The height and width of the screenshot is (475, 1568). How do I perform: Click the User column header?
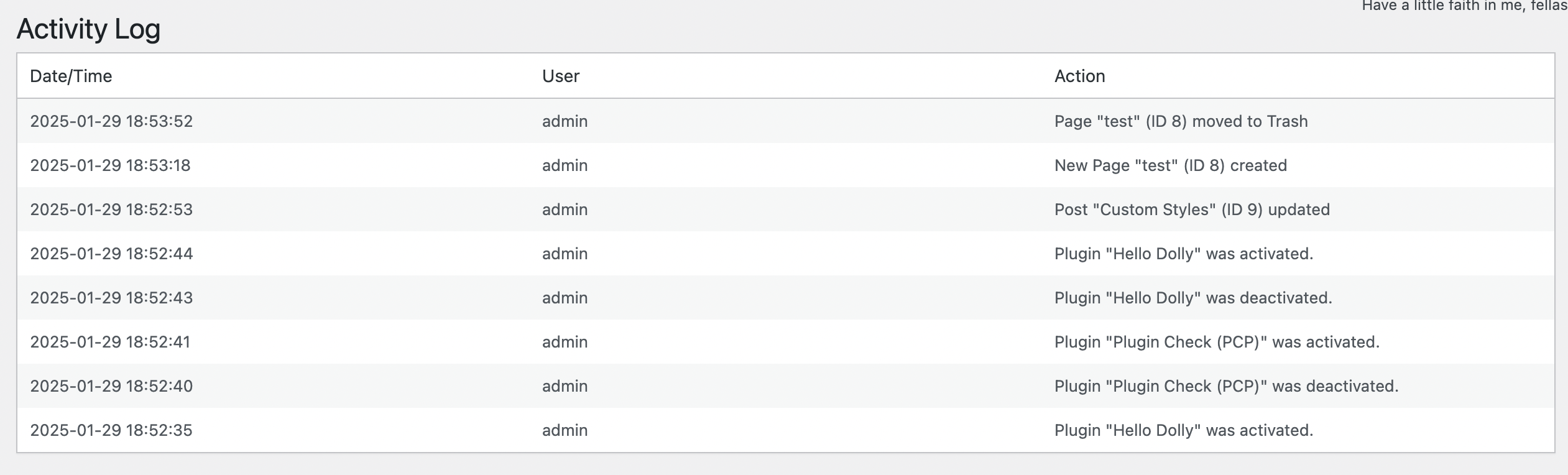560,76
